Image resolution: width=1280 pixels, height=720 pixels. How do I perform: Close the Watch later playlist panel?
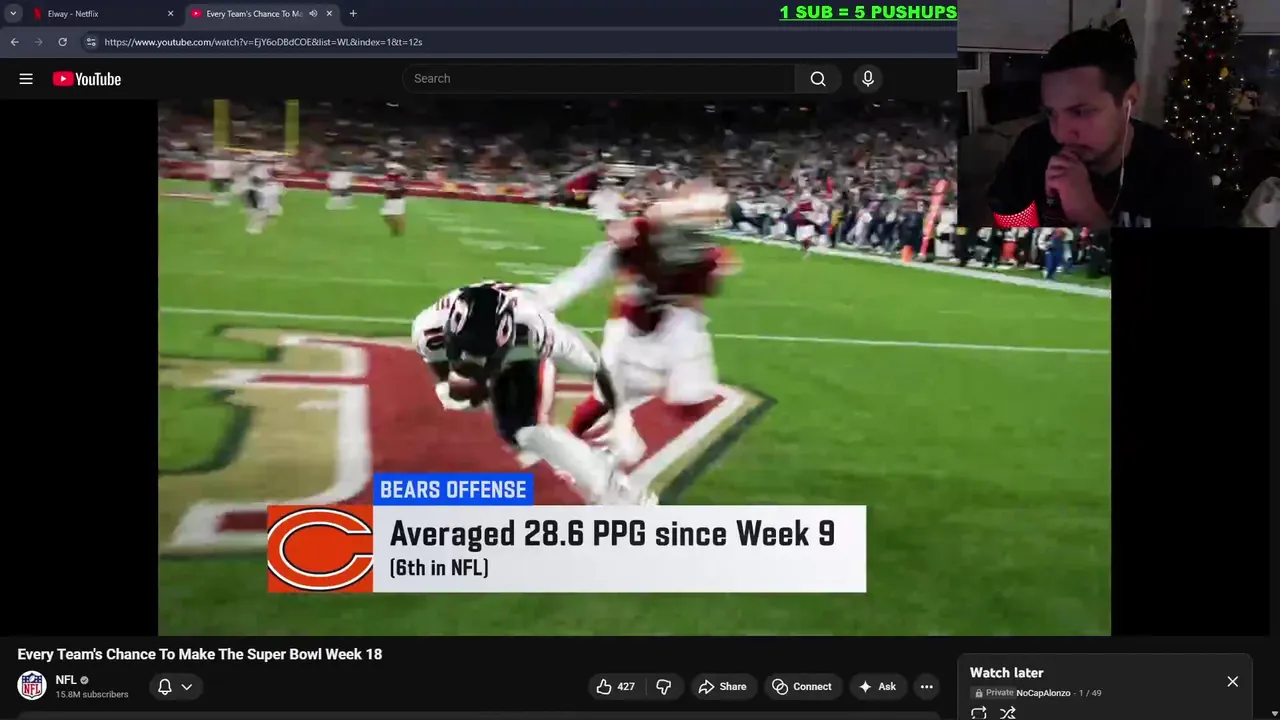pos(1232,681)
